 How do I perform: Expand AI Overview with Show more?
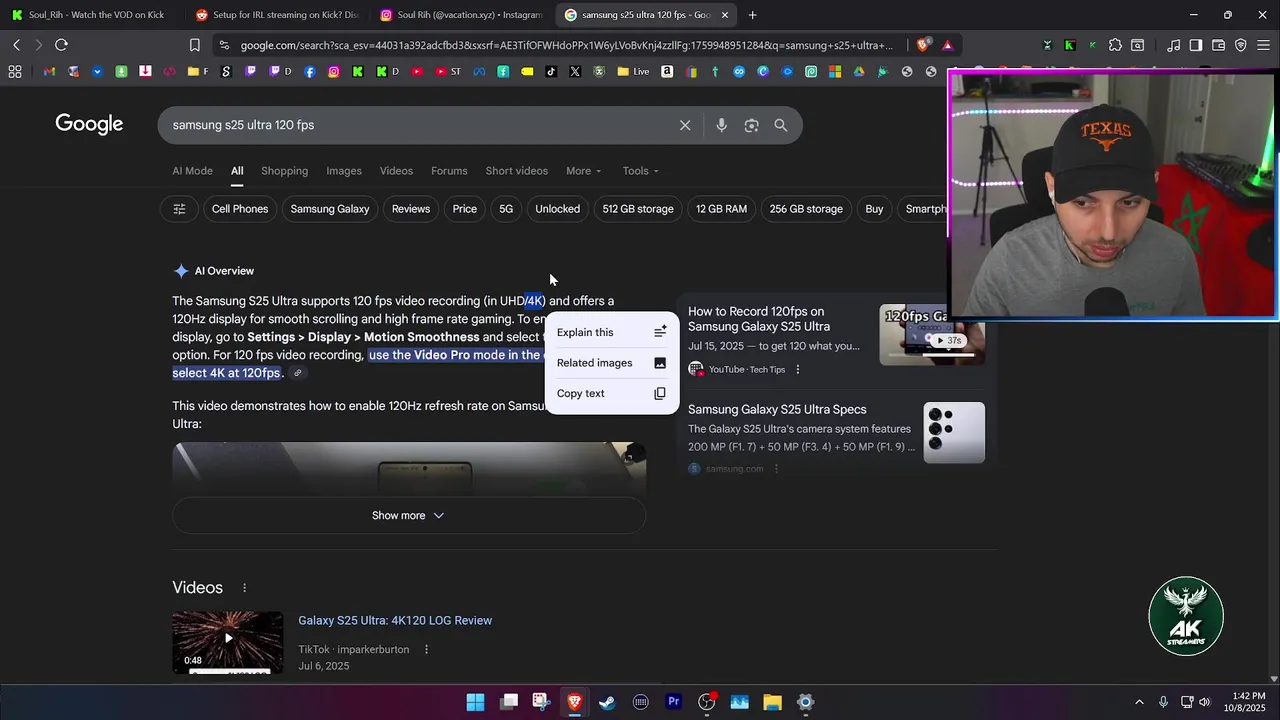[408, 516]
